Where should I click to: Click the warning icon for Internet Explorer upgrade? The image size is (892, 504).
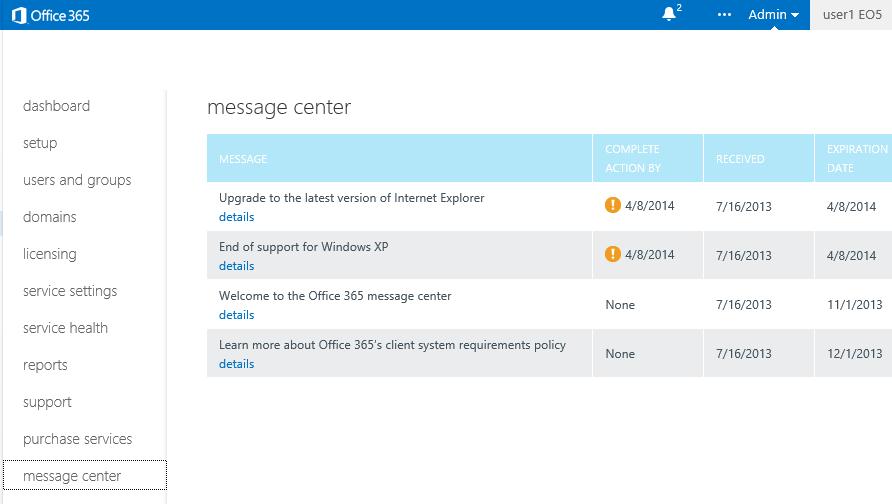[613, 205]
